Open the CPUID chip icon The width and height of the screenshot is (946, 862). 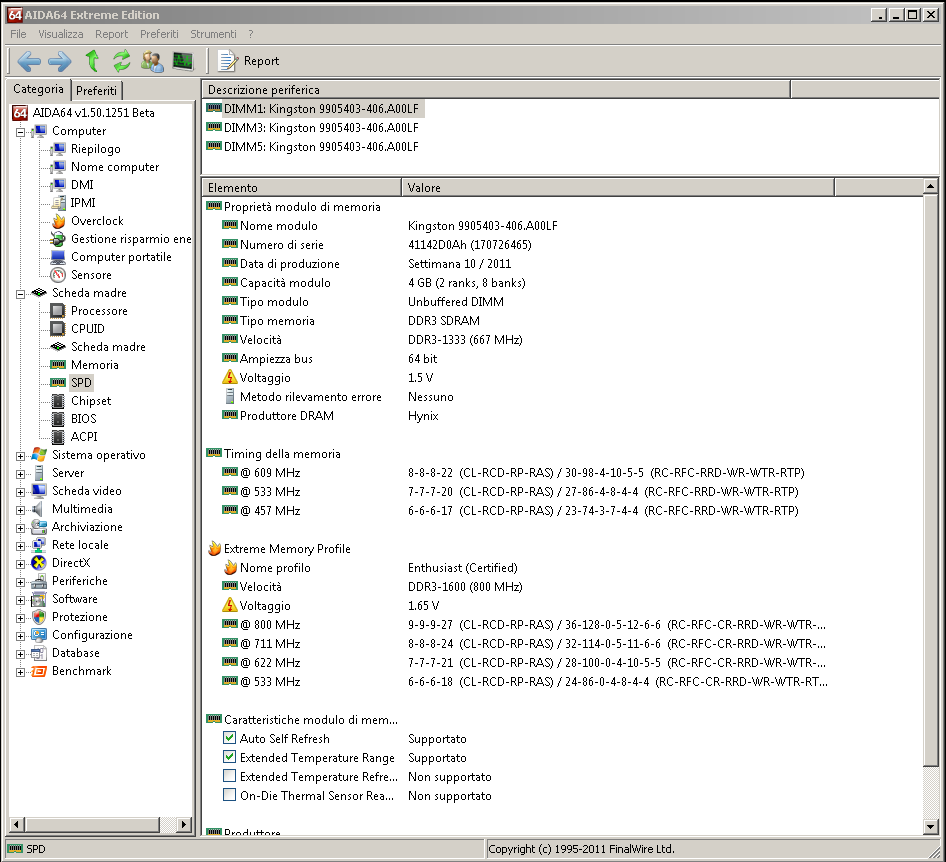pos(58,329)
